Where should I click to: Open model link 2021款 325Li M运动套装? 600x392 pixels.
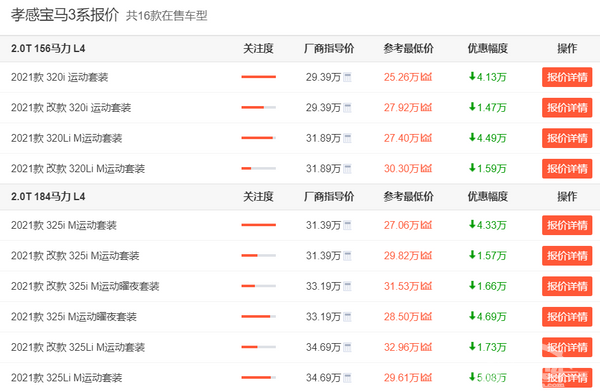(66, 378)
